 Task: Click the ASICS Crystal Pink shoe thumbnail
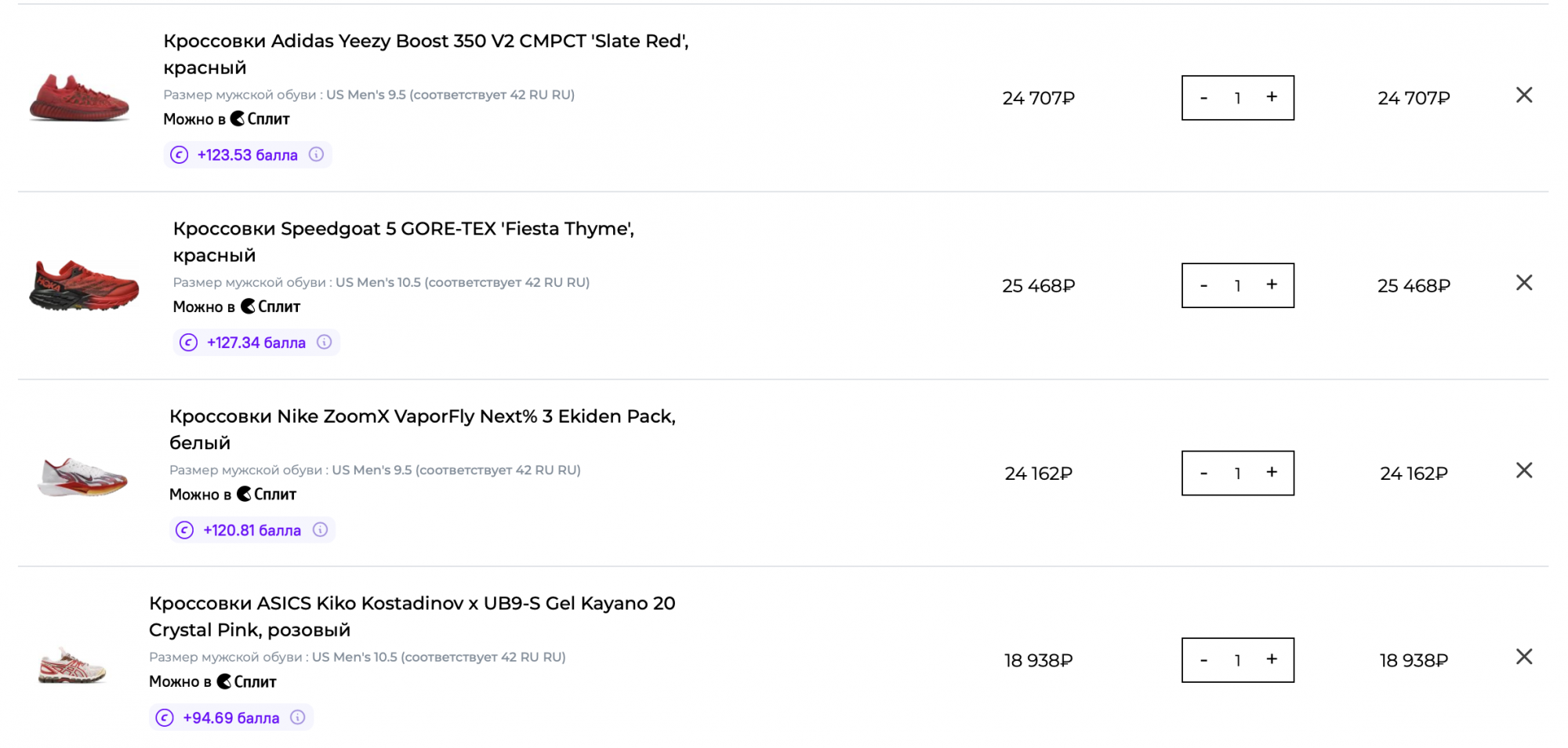point(72,665)
